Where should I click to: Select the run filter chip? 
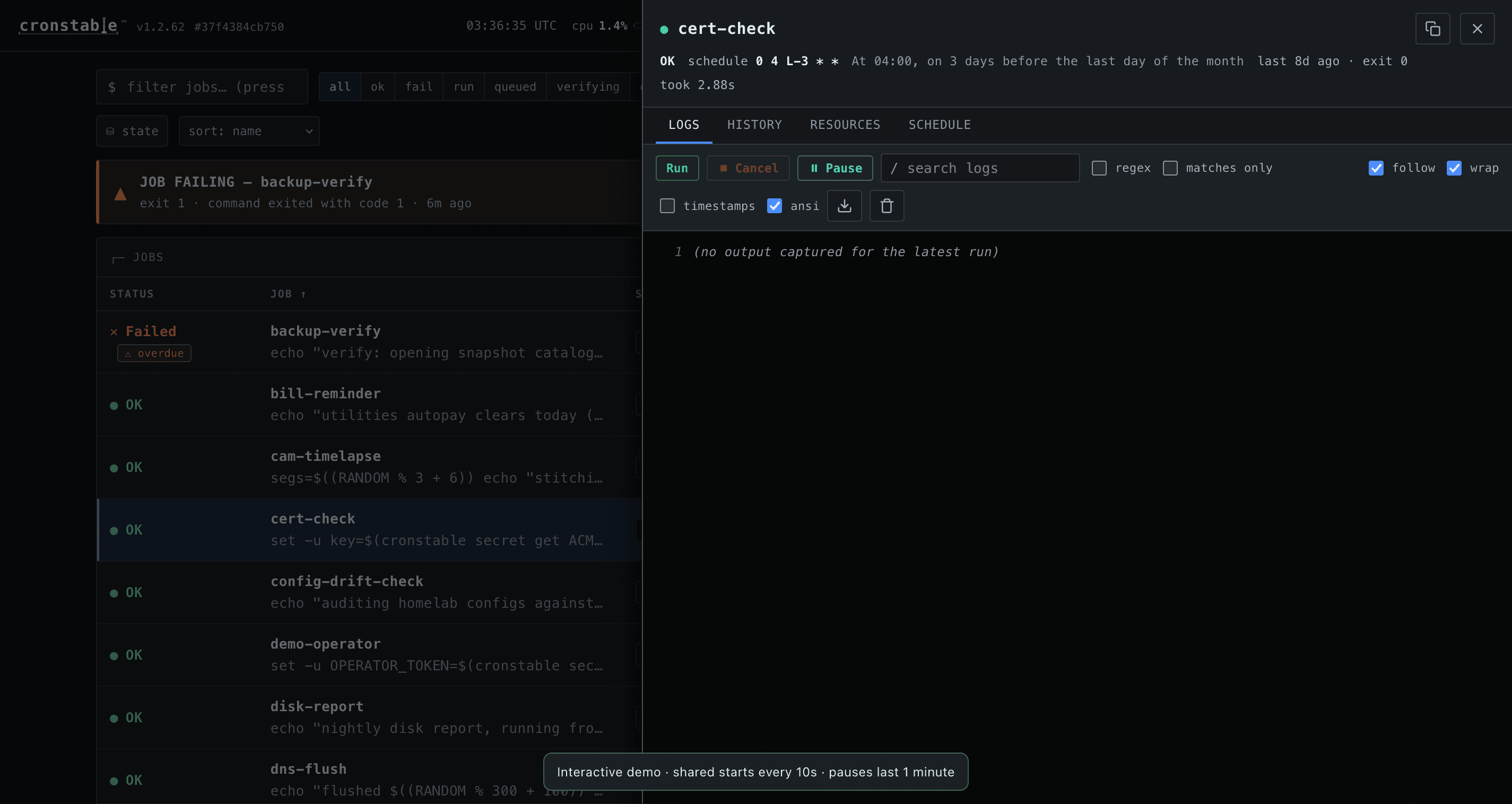tap(463, 87)
